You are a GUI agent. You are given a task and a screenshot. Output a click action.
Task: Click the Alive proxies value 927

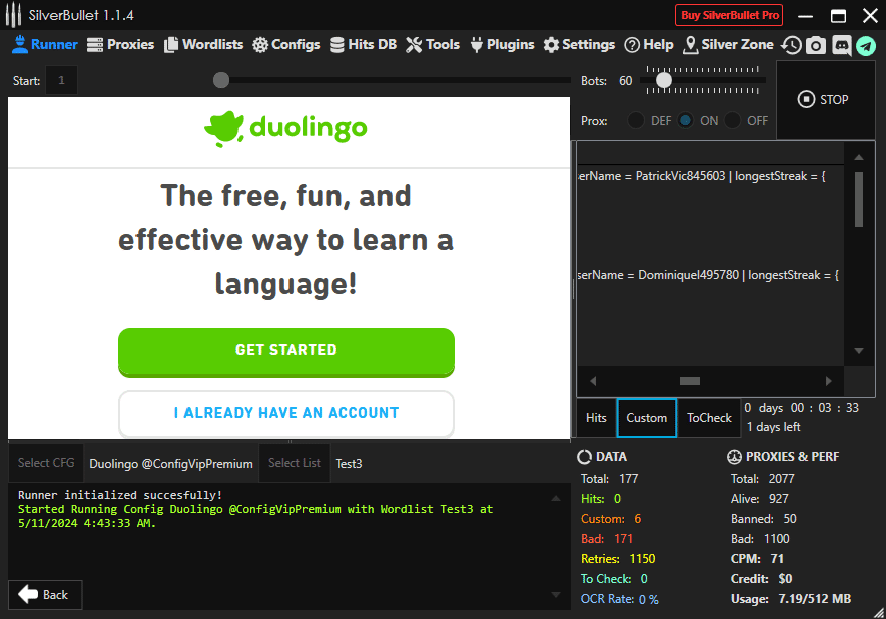click(779, 499)
